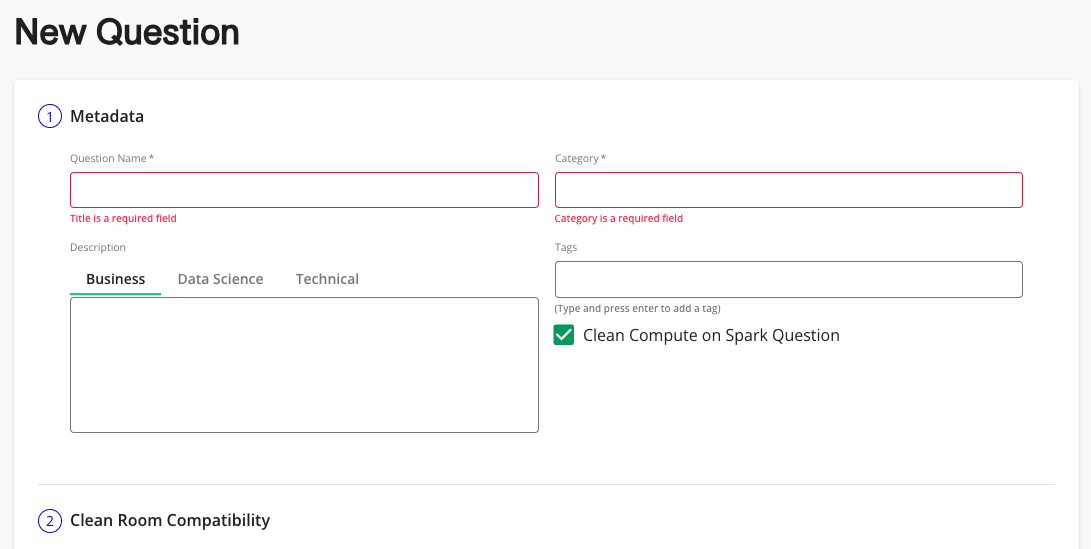Focus the Question Name input field
This screenshot has height=549, width=1091.
pyautogui.click(x=304, y=190)
